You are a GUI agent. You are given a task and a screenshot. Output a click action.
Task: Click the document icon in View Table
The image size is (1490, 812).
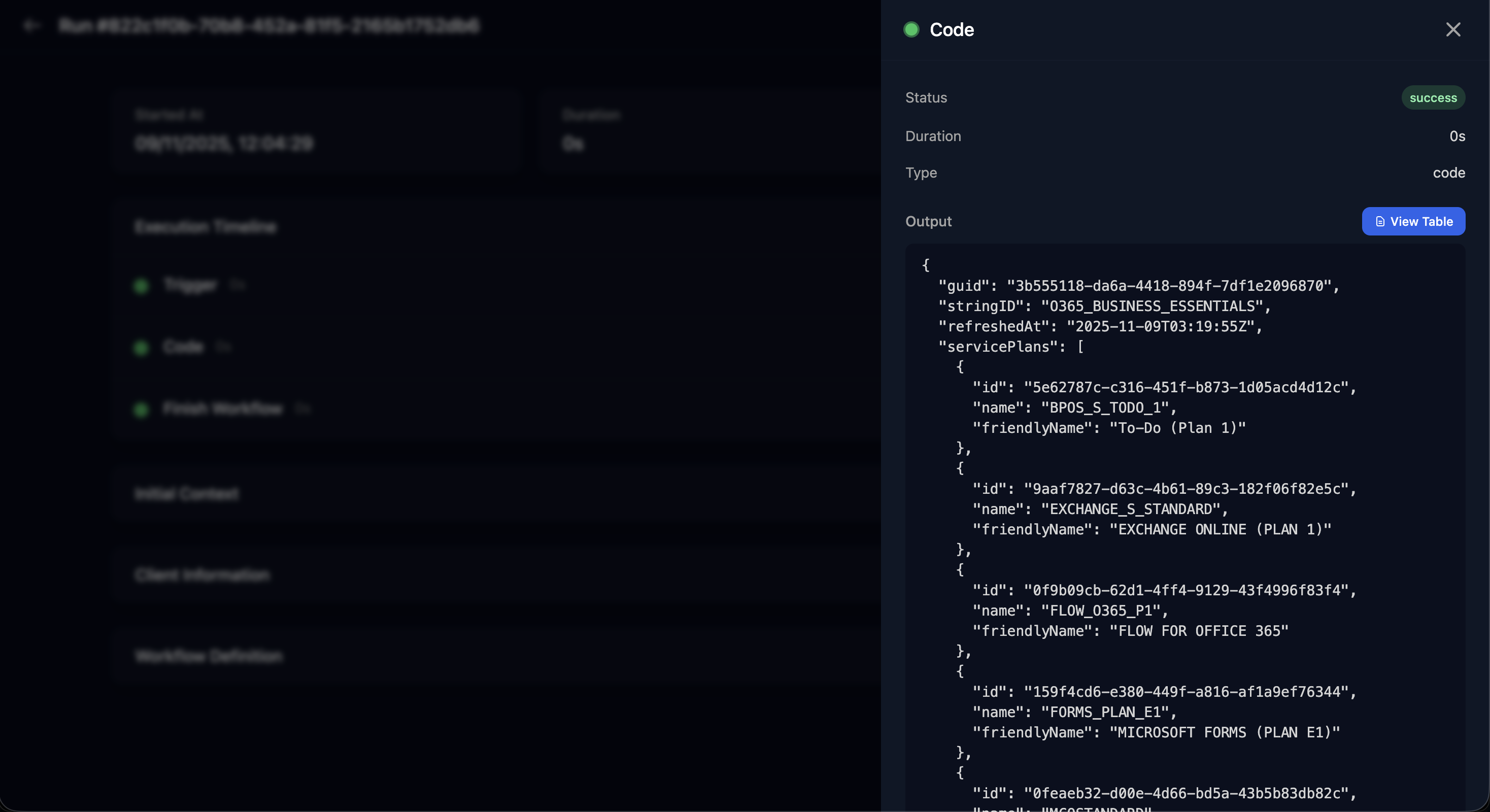(1380, 221)
